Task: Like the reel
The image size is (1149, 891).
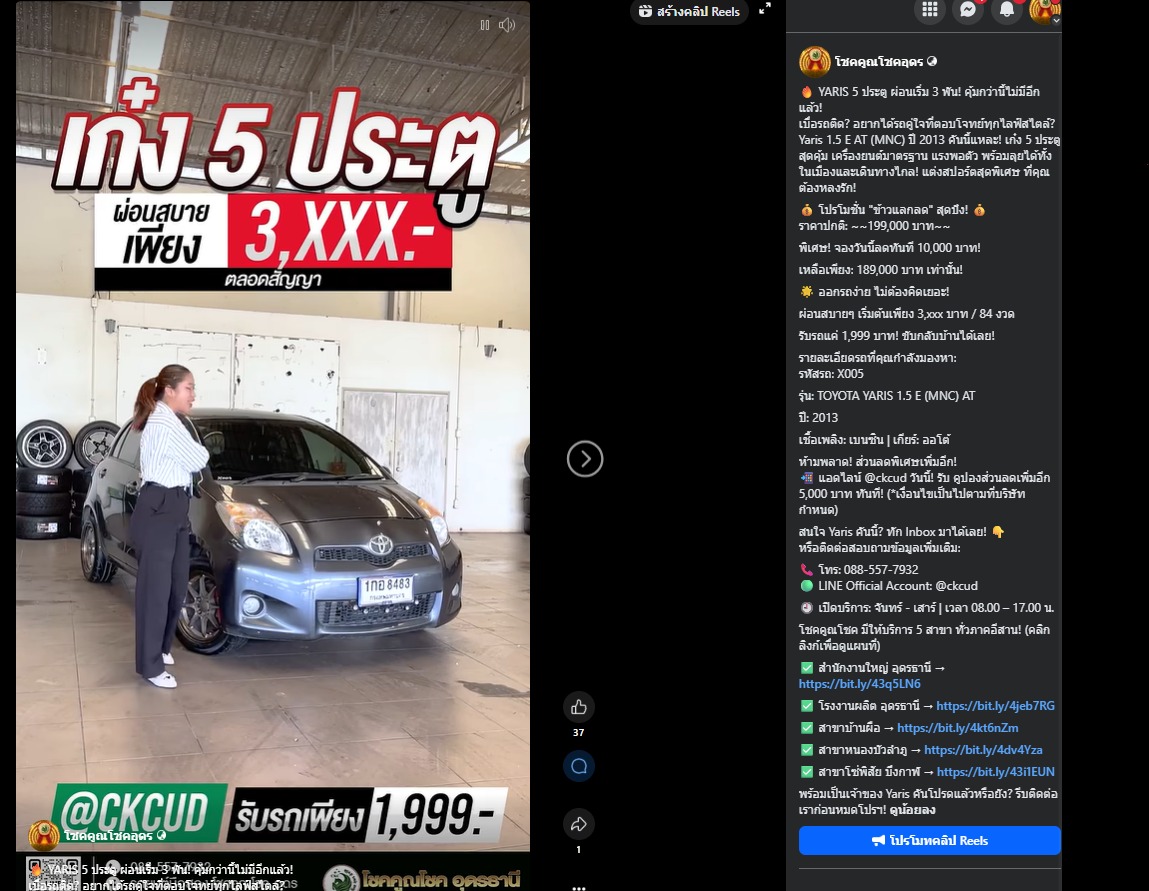Action: 579,707
